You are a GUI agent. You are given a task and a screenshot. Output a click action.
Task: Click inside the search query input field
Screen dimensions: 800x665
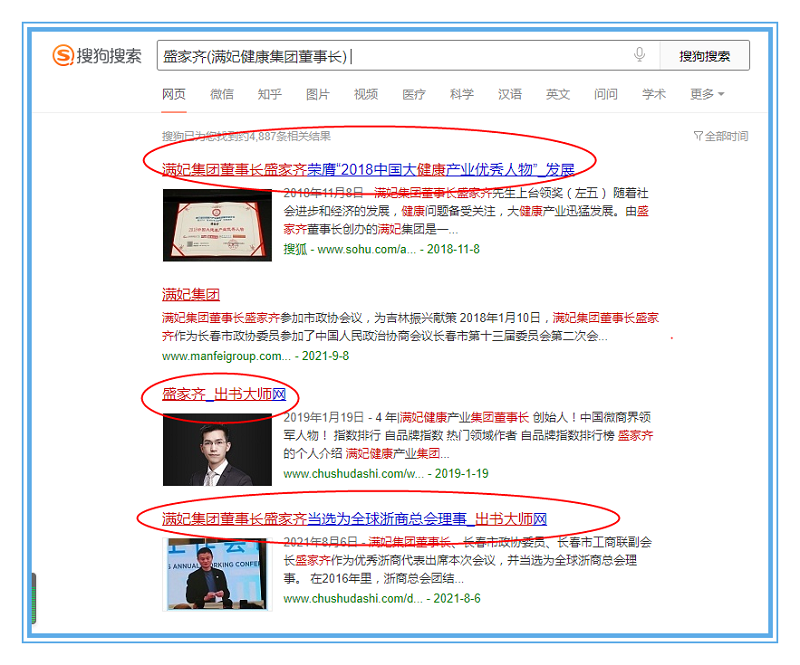400,56
